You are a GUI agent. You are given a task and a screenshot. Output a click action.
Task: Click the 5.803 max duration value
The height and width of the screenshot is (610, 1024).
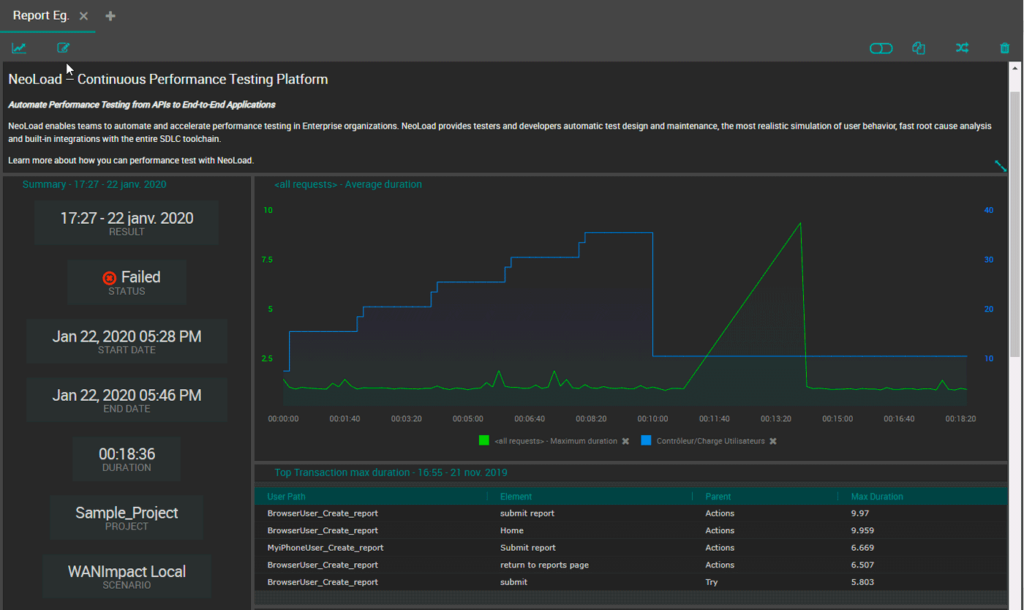coord(862,582)
